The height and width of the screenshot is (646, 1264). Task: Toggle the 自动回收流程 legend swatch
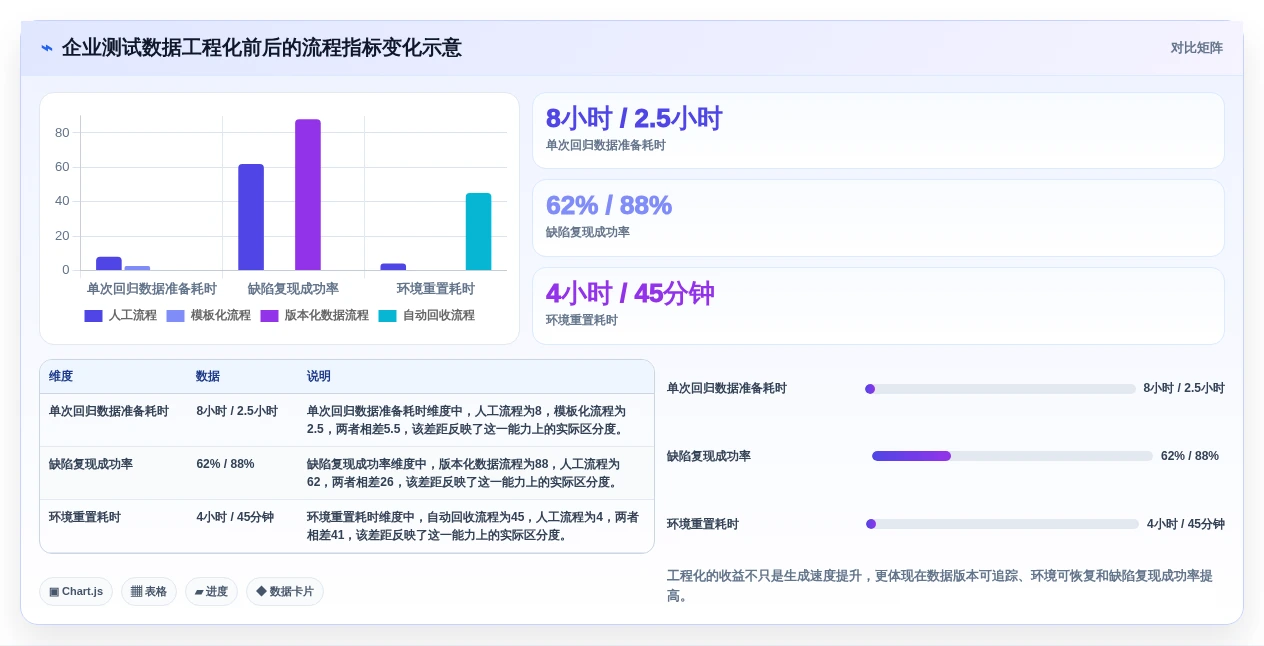(387, 315)
